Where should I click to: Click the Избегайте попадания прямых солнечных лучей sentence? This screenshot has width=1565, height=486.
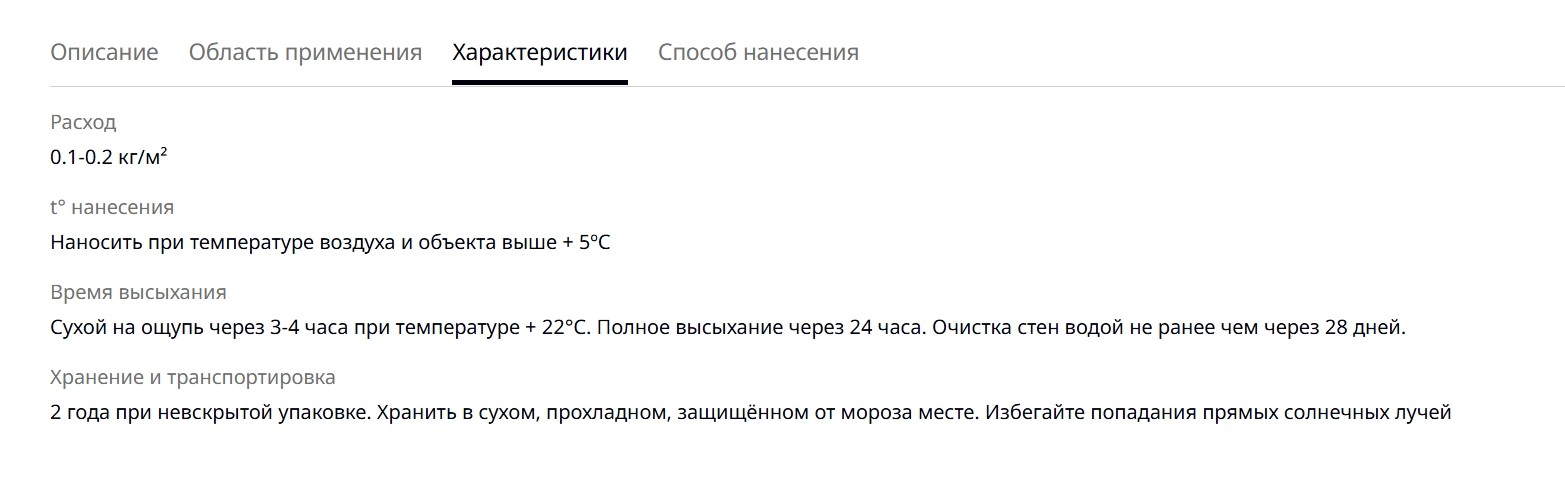tap(1218, 412)
